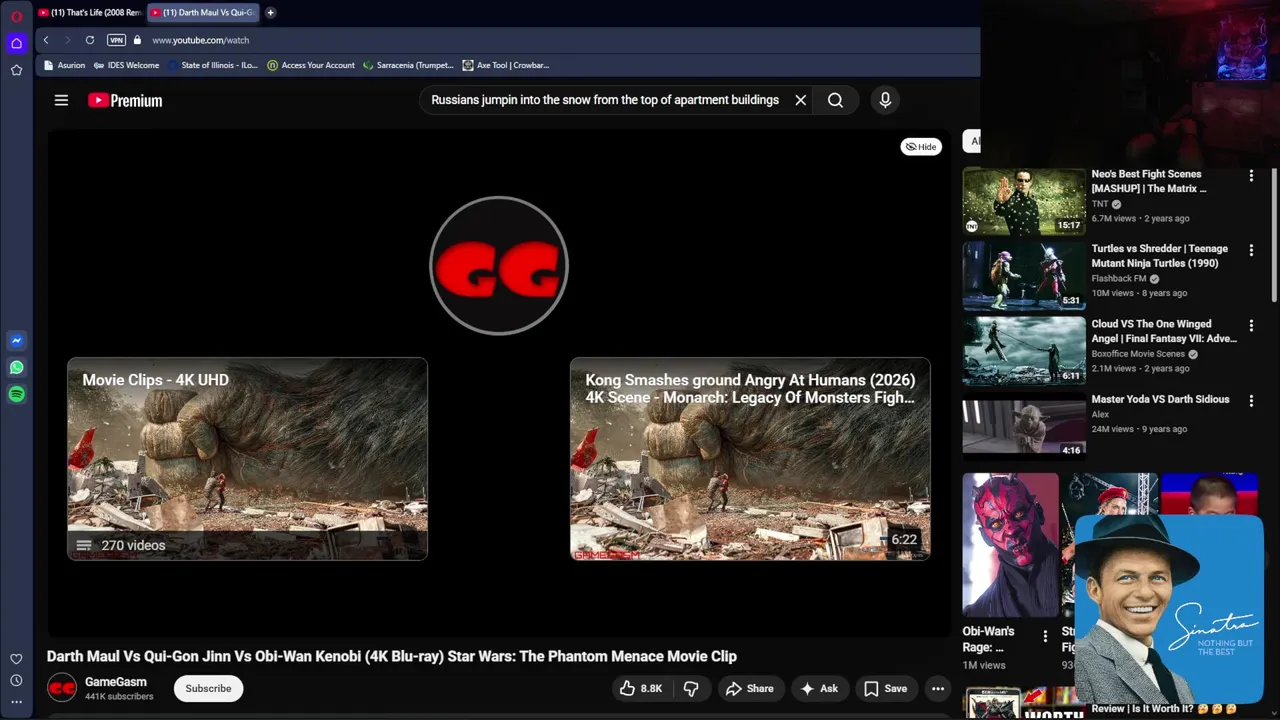
Task: Open the IDES Welcome bookmark
Action: coord(126,65)
